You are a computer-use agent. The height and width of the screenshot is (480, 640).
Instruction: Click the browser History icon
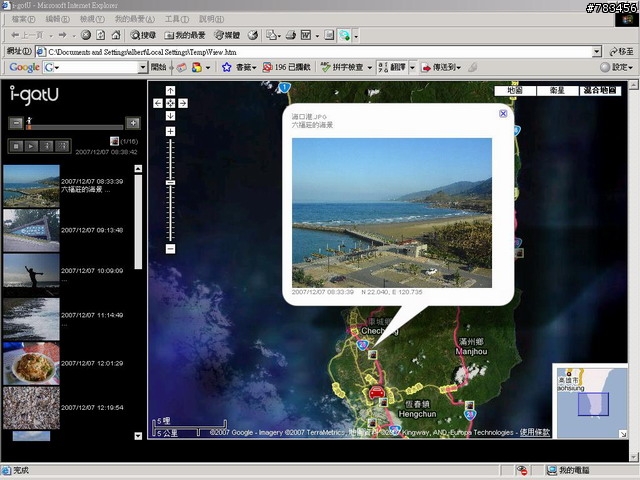[x=253, y=36]
